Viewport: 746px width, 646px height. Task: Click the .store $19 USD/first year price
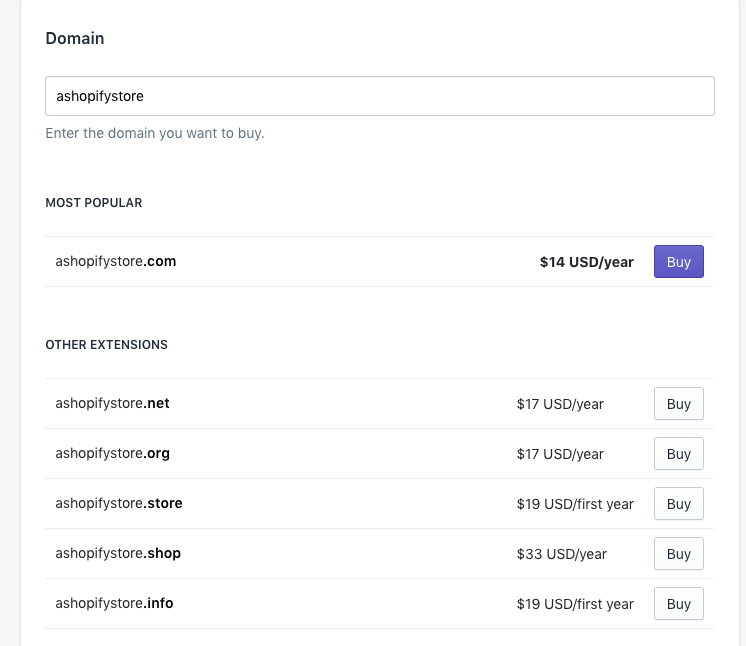coord(575,504)
